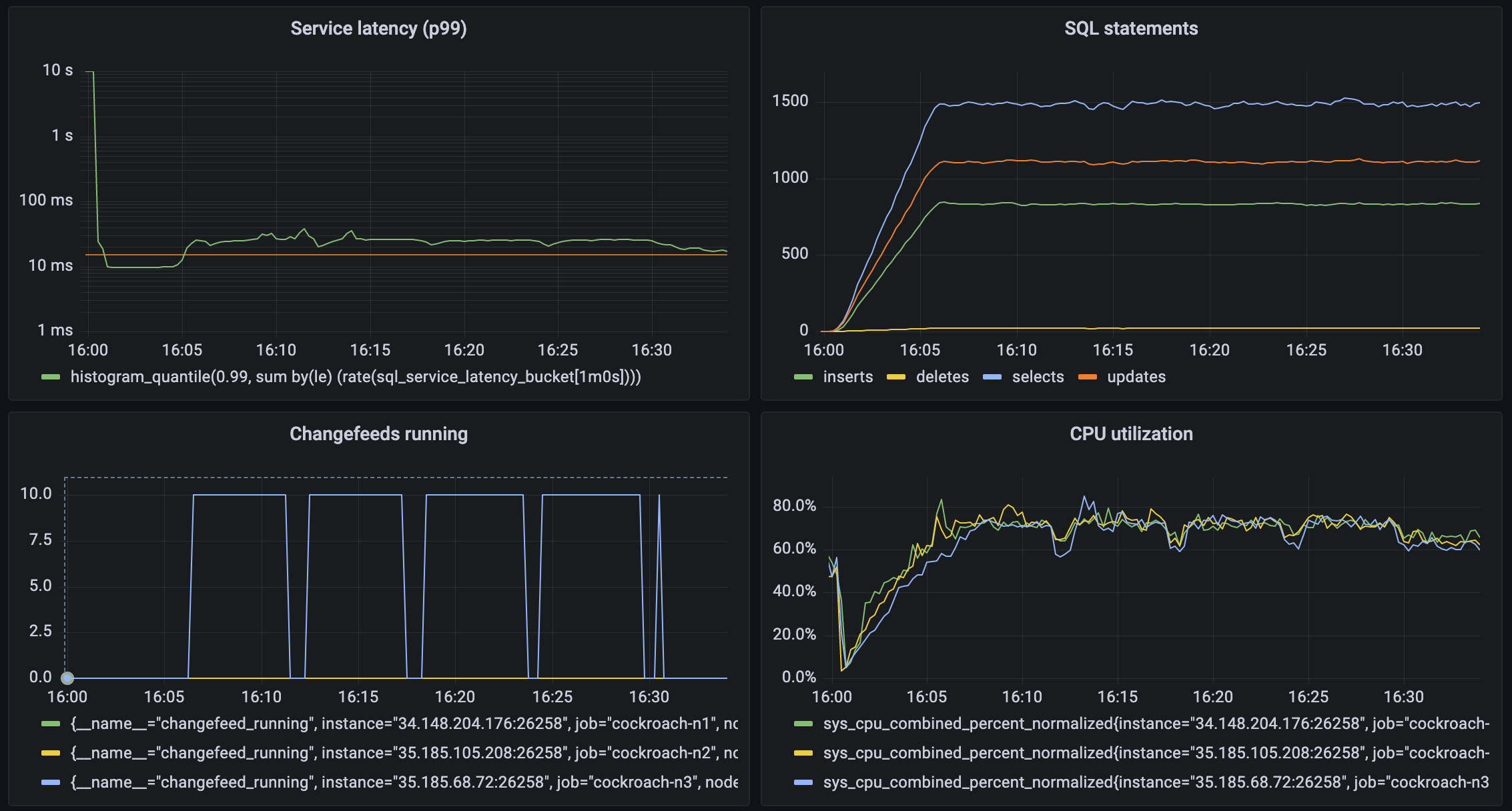1512x811 pixels.
Task: Click color swatch of changefeed_running cockroach-n2 series
Action: coord(51,754)
